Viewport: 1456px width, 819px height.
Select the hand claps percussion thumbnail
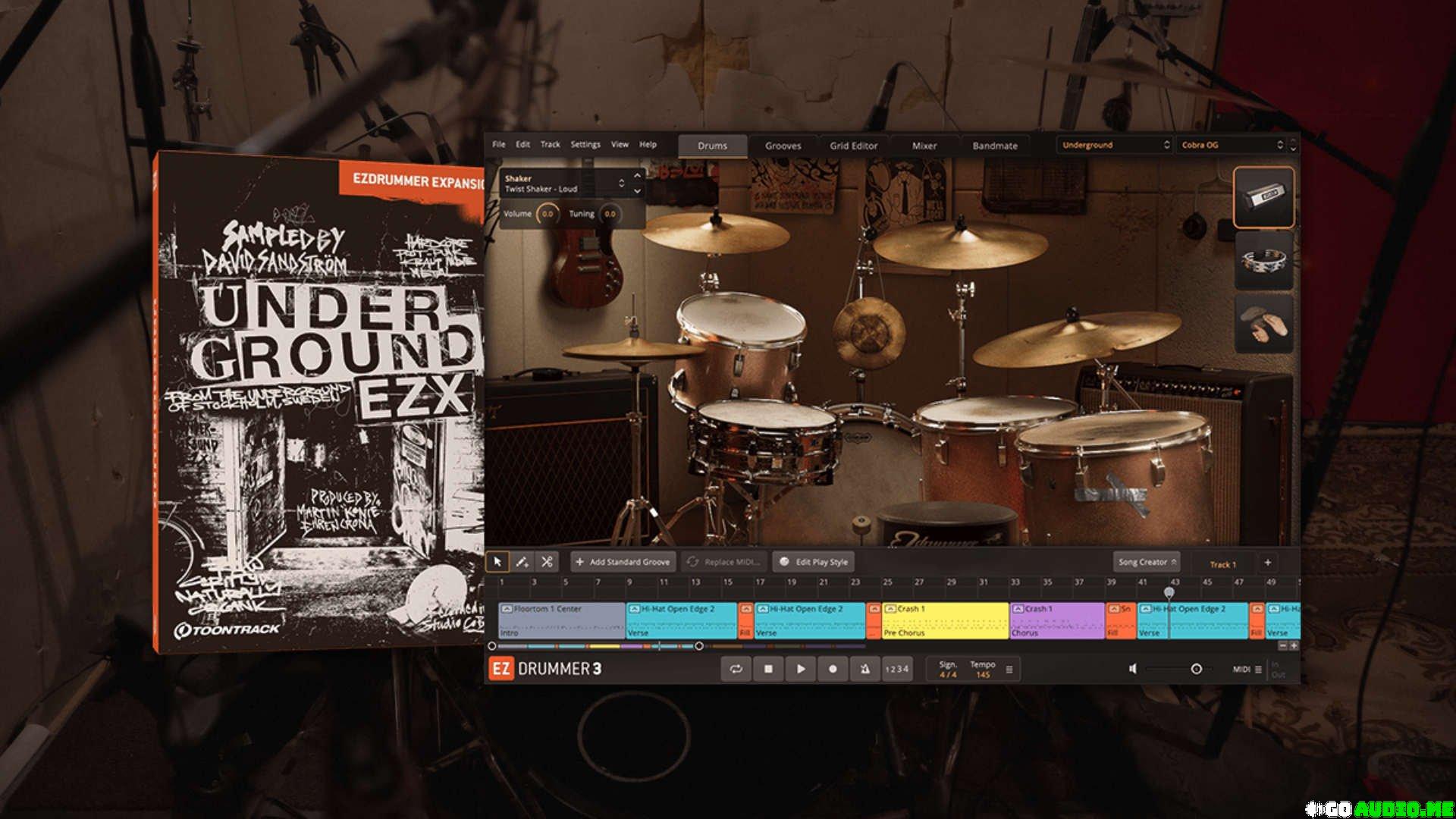tap(1263, 324)
